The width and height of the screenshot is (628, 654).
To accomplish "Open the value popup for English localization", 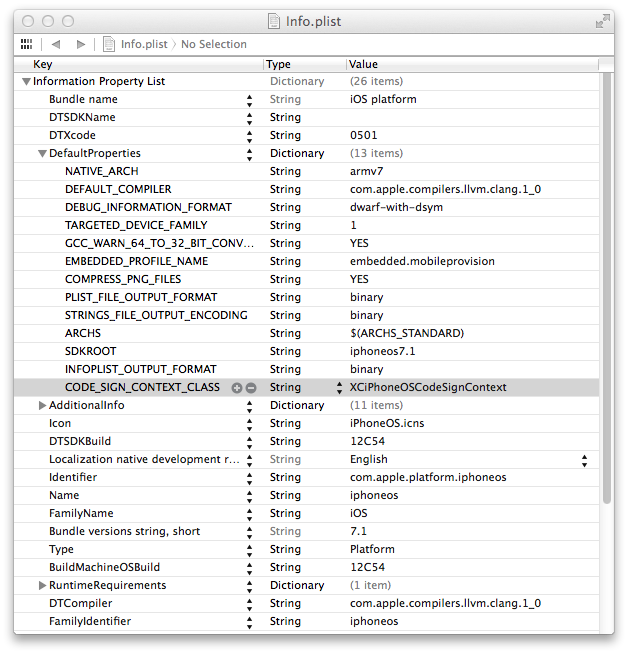I will click(585, 460).
